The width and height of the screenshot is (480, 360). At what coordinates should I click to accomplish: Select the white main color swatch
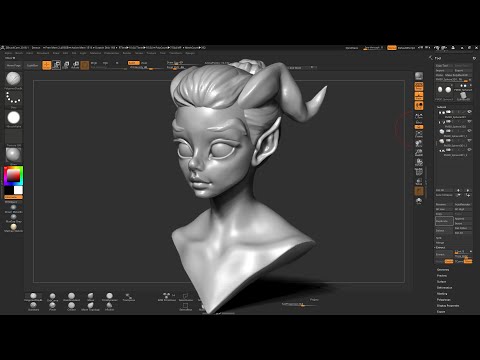(x=18, y=190)
